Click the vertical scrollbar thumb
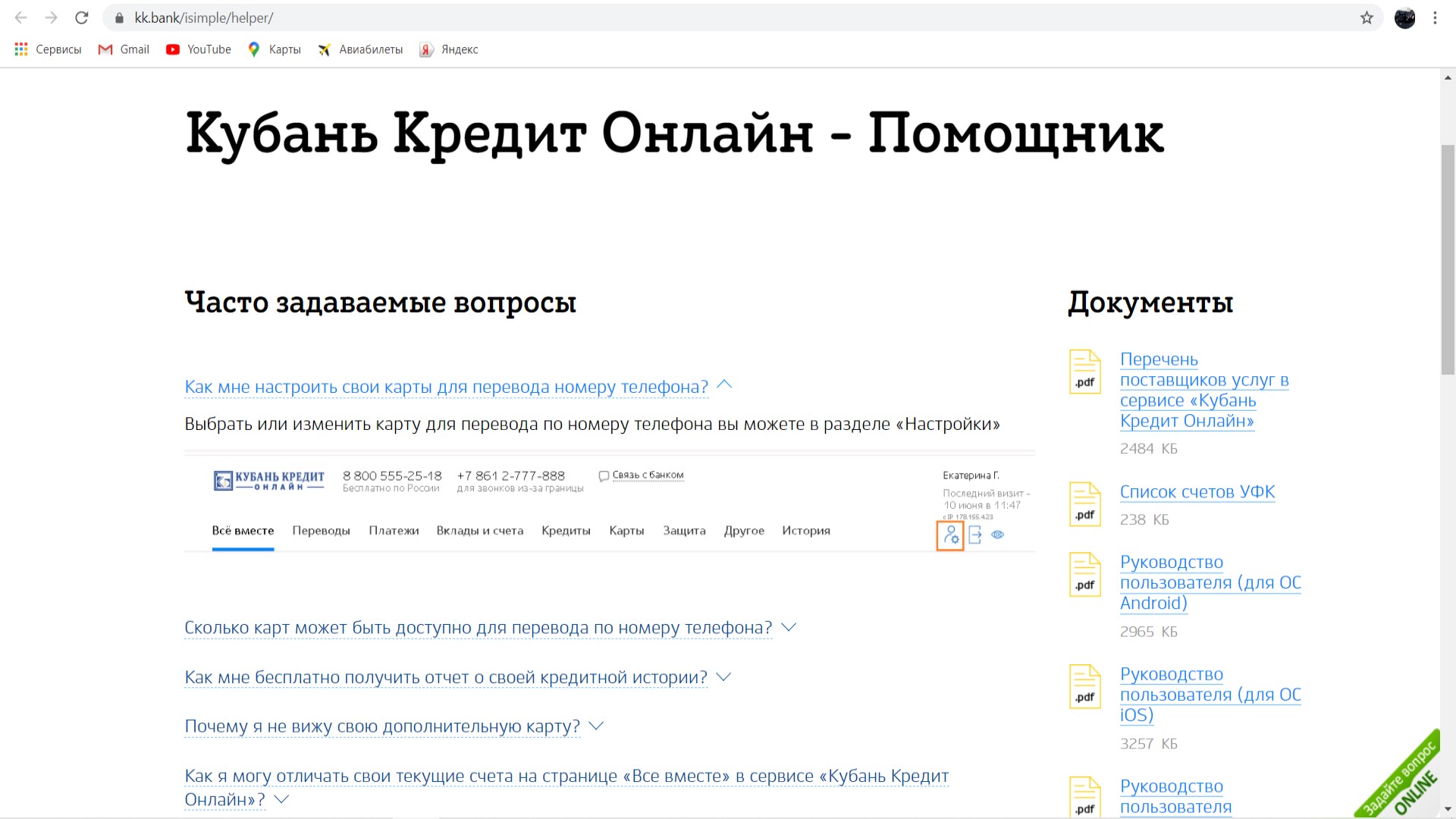1456x819 pixels. point(1448,258)
